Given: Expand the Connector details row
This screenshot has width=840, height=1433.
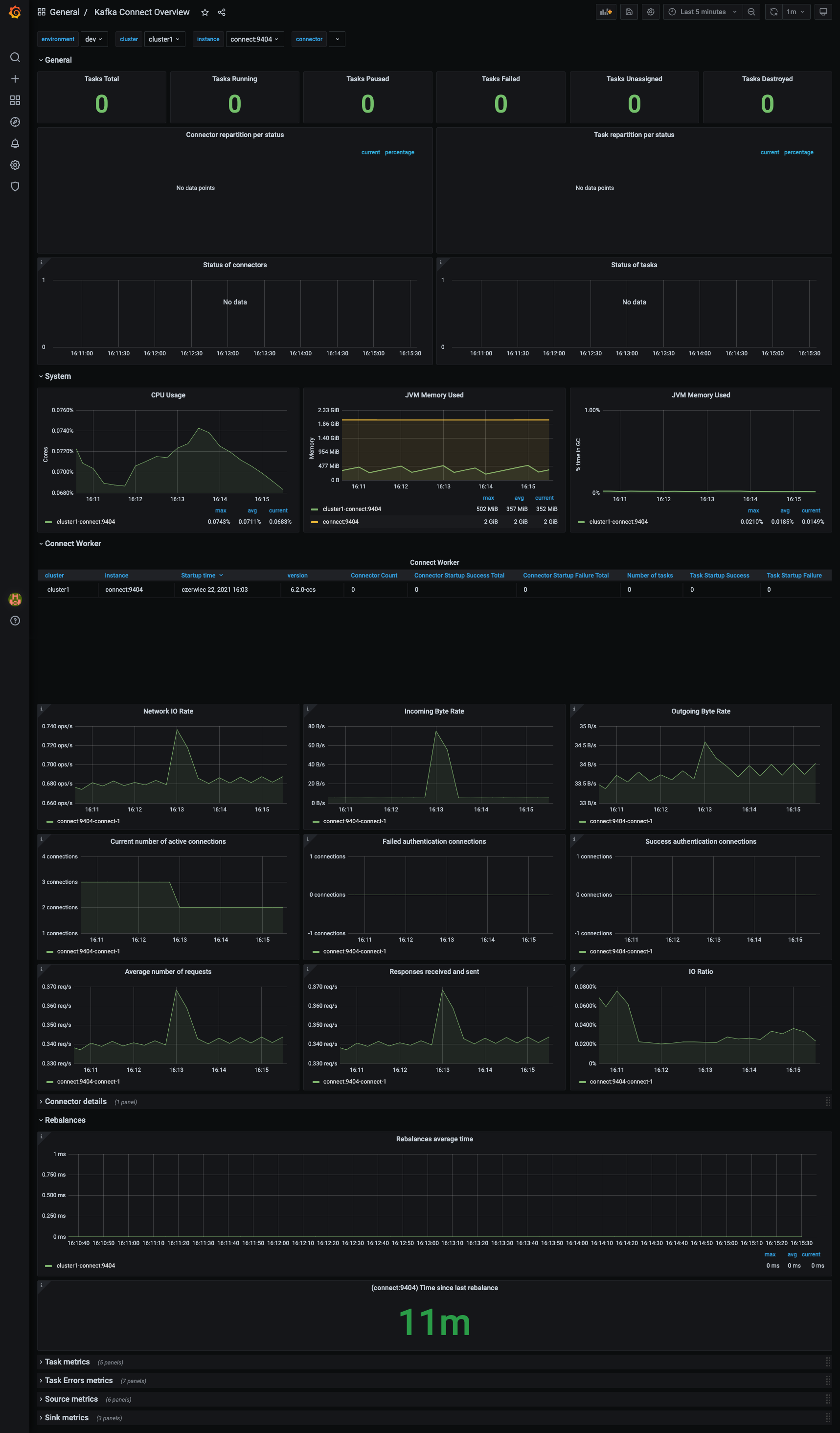Looking at the screenshot, I should click(x=73, y=1102).
